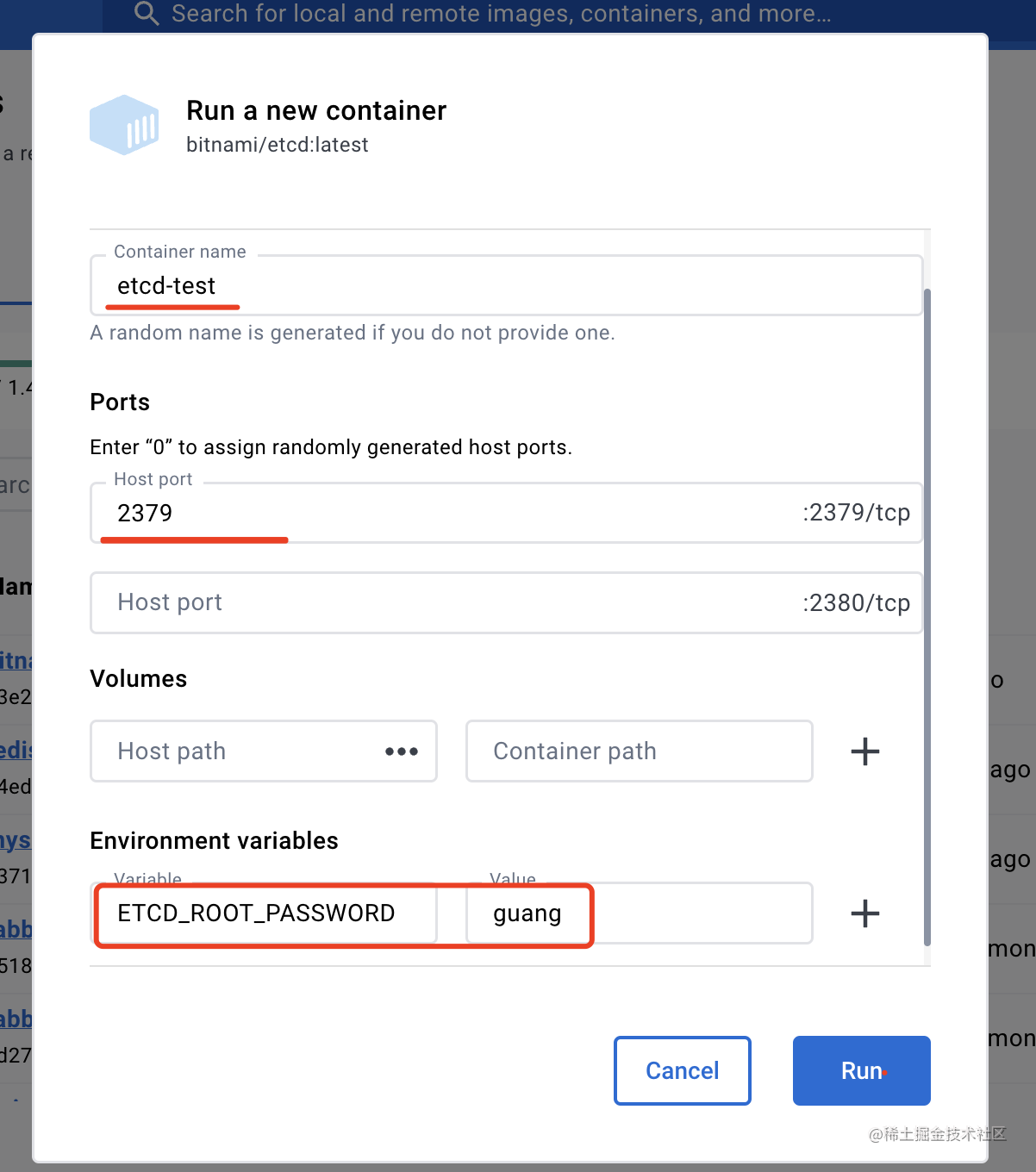Click the :2379/tcp port label
The width and height of the screenshot is (1036, 1172).
(x=856, y=513)
